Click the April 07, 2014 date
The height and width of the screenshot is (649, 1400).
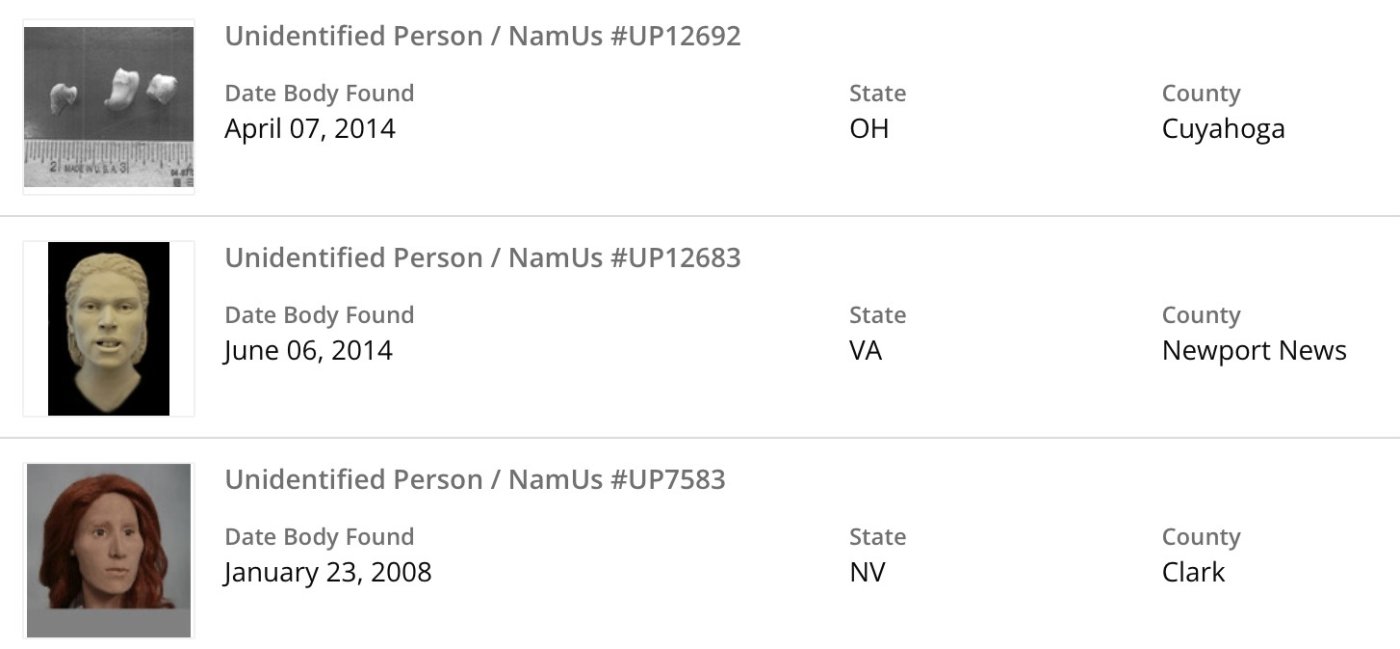(310, 129)
